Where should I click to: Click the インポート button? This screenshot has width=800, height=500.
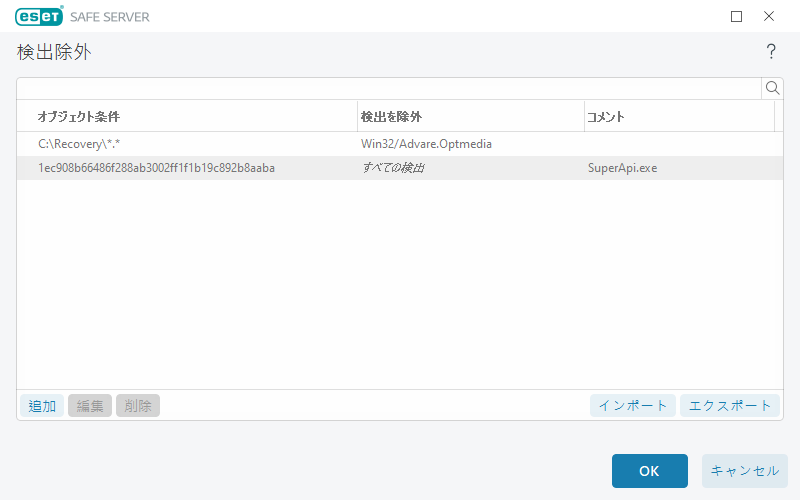pyautogui.click(x=633, y=405)
